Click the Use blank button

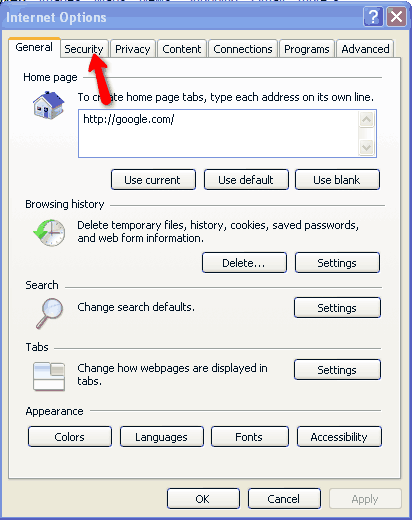click(x=337, y=180)
